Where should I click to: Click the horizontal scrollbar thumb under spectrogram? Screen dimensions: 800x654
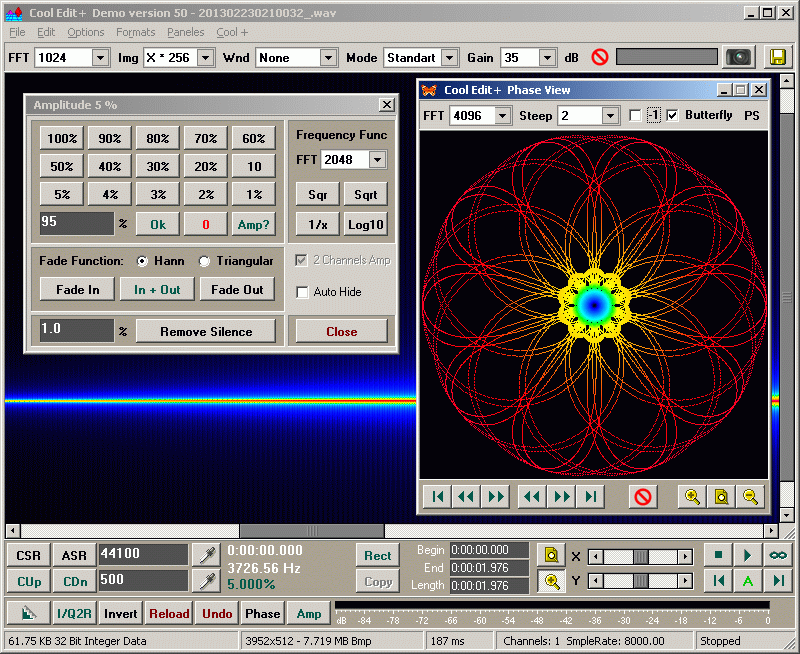coord(312,531)
